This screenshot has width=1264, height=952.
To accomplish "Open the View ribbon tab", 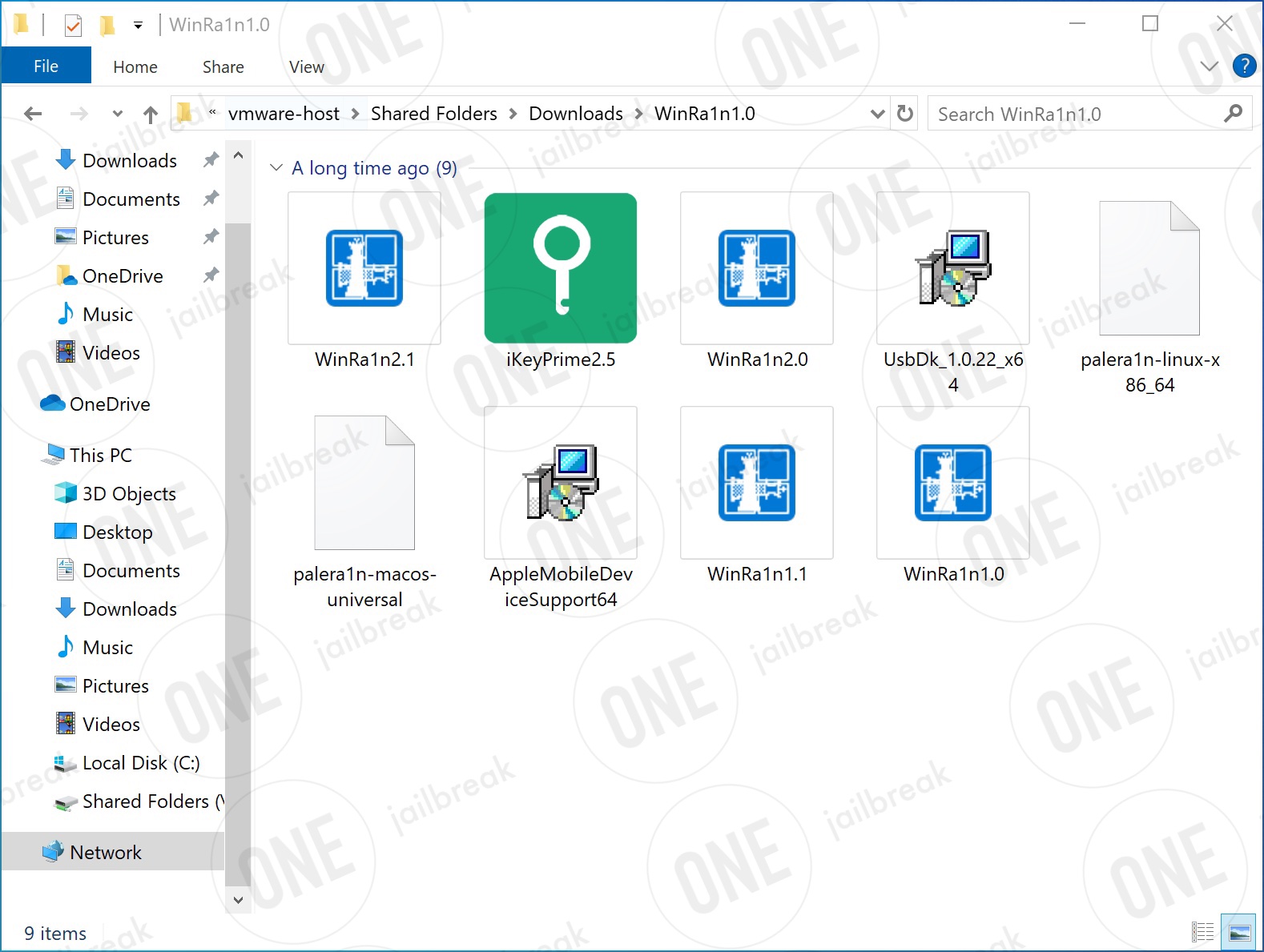I will click(x=306, y=66).
